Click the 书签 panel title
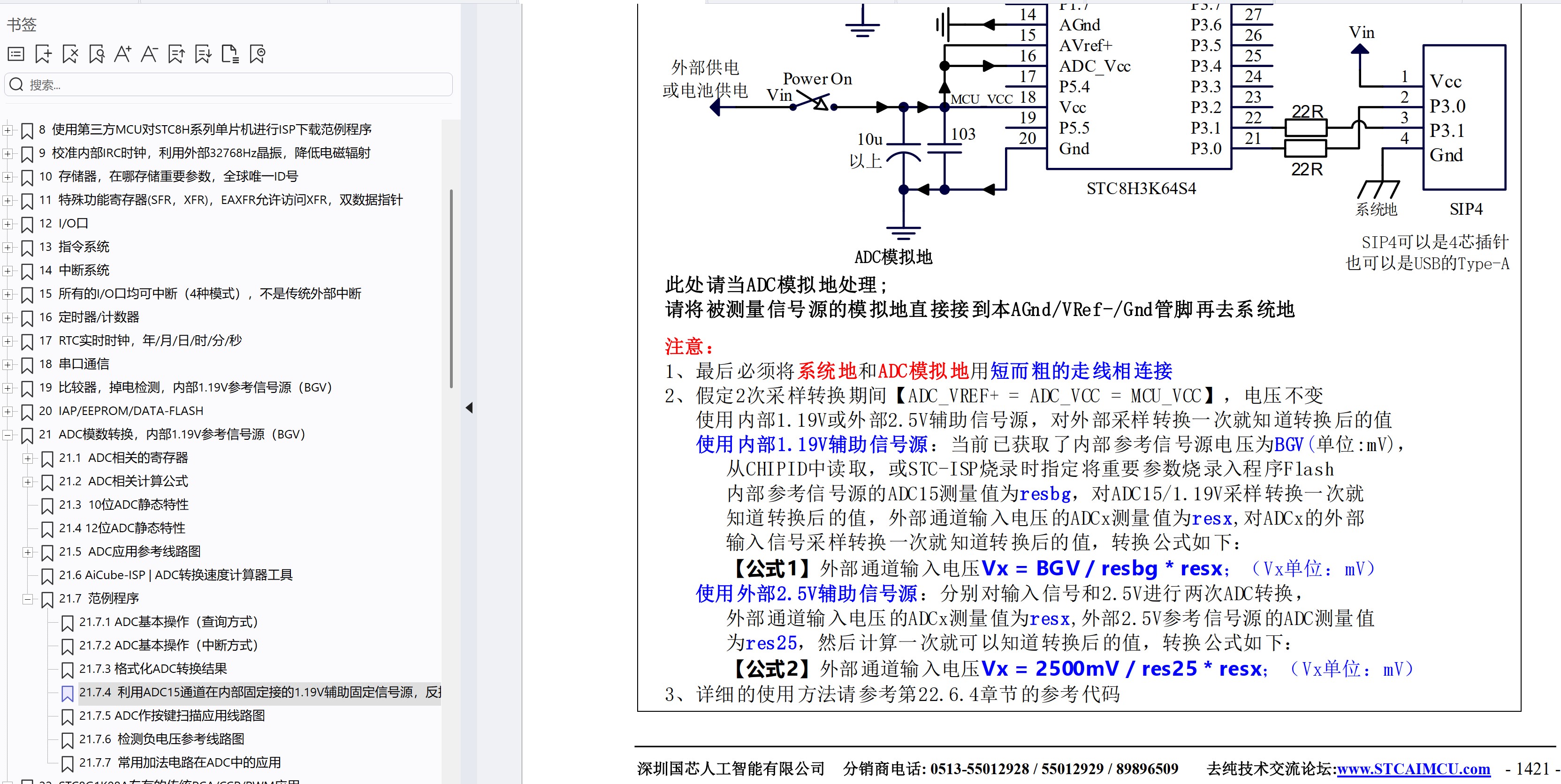Image resolution: width=1561 pixels, height=784 pixels. click(x=22, y=25)
